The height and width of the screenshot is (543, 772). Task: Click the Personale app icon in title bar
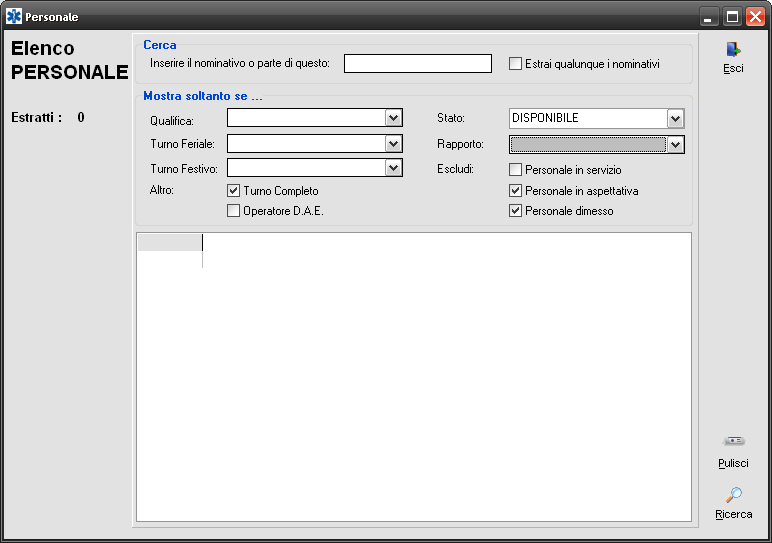(x=14, y=17)
